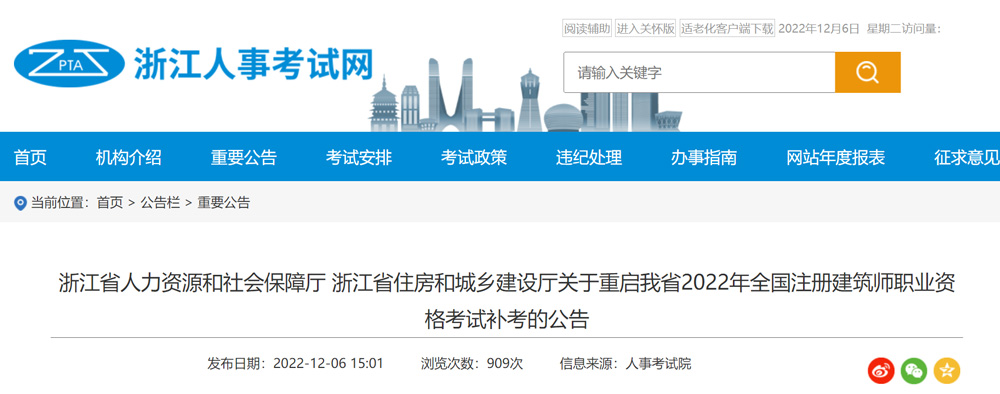Open the 违纪处理 navigation item
The height and width of the screenshot is (394, 1000).
589,157
